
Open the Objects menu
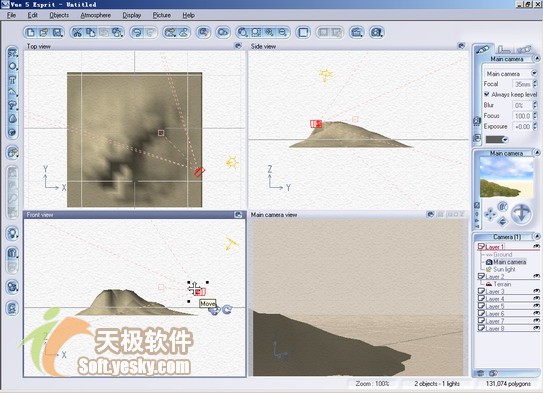59,15
